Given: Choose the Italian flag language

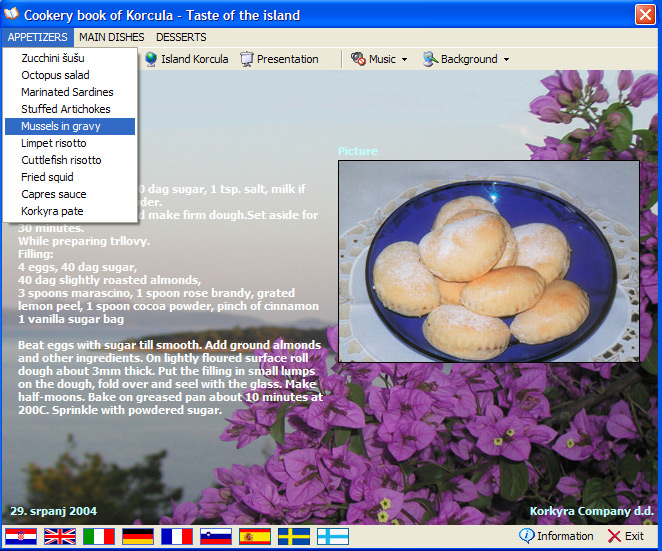Looking at the screenshot, I should [99, 537].
